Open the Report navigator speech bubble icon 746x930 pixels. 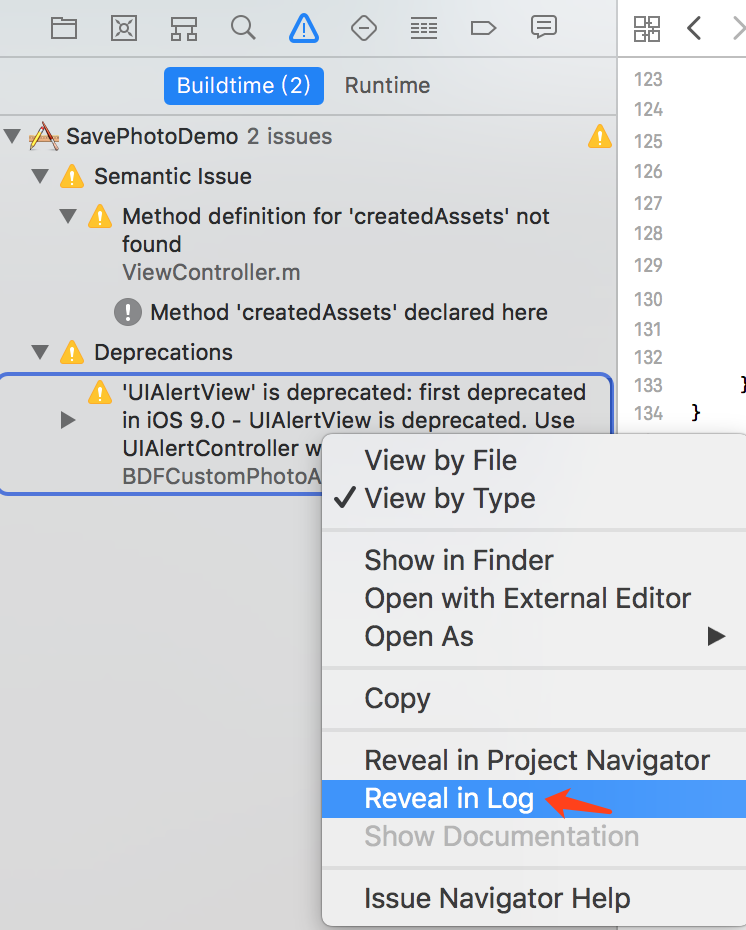point(543,27)
